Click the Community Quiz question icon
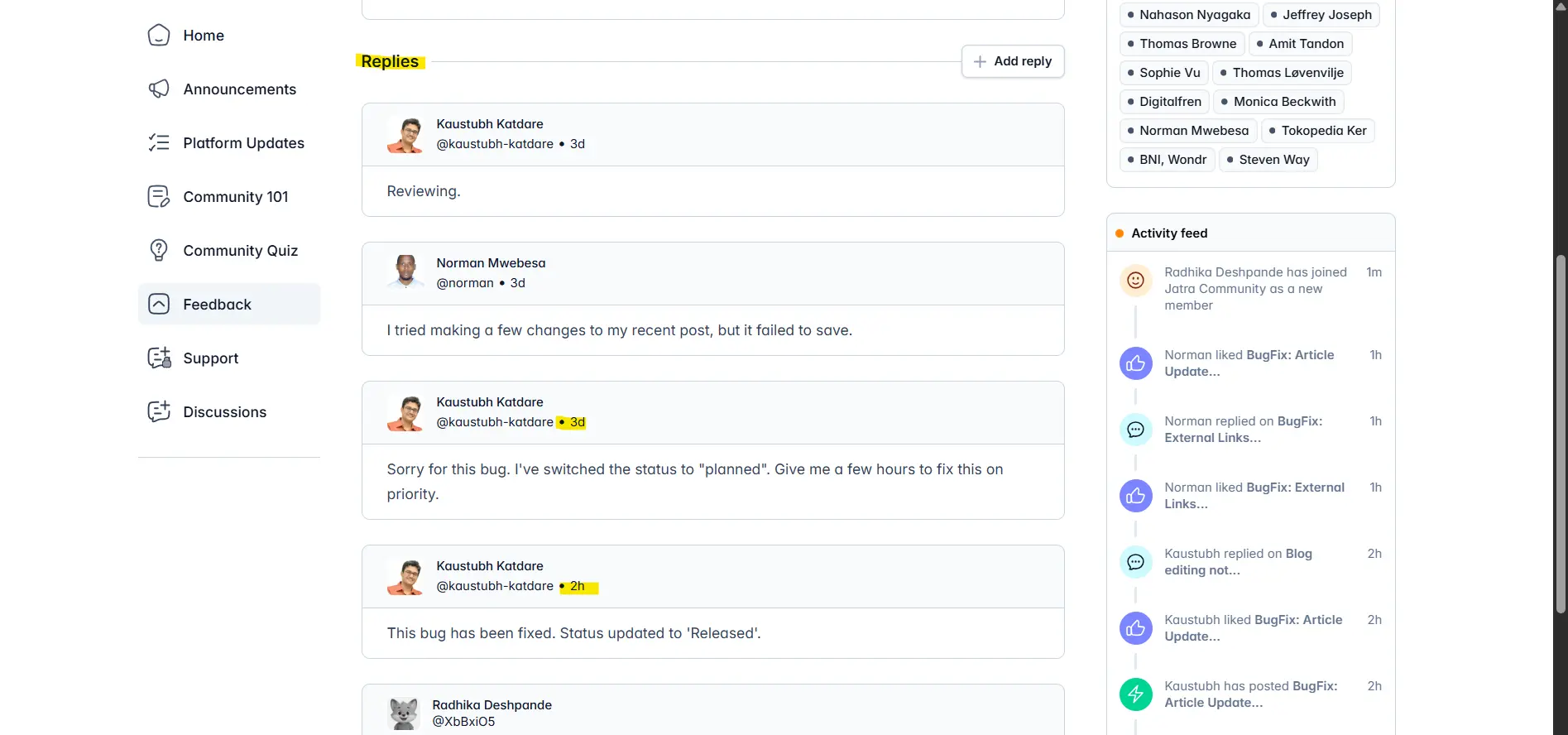 (159, 251)
